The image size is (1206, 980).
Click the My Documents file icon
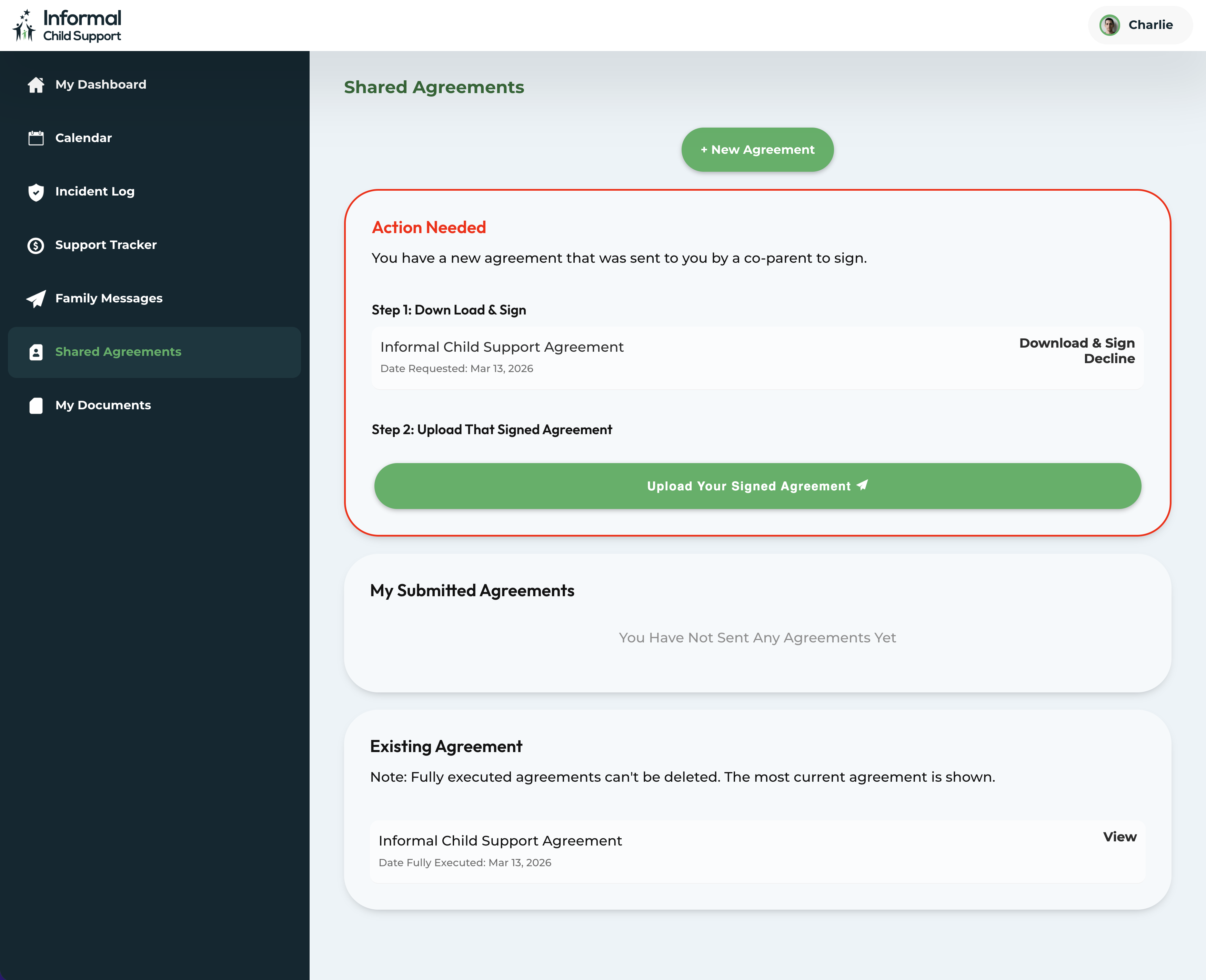pyautogui.click(x=36, y=406)
